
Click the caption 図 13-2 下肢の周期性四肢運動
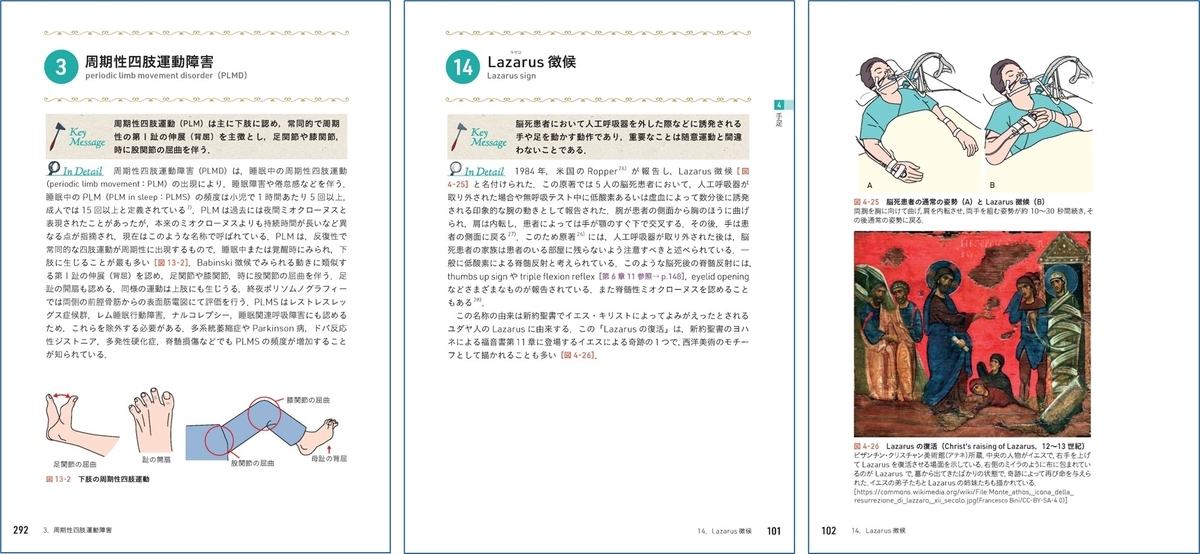click(x=97, y=480)
